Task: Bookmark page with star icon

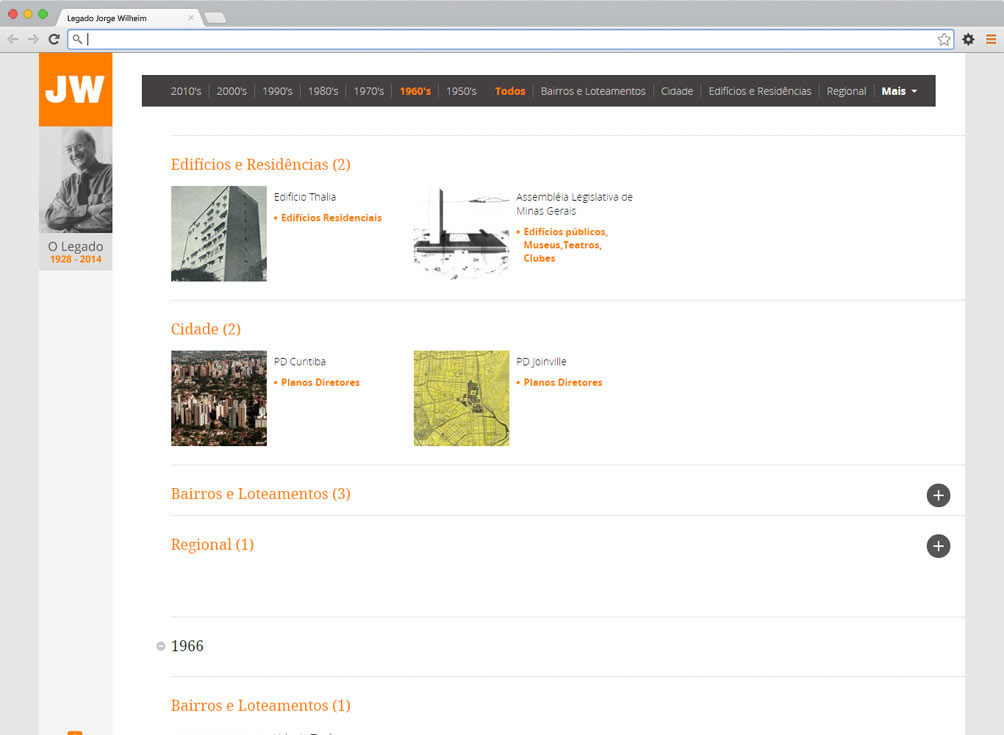Action: (944, 39)
